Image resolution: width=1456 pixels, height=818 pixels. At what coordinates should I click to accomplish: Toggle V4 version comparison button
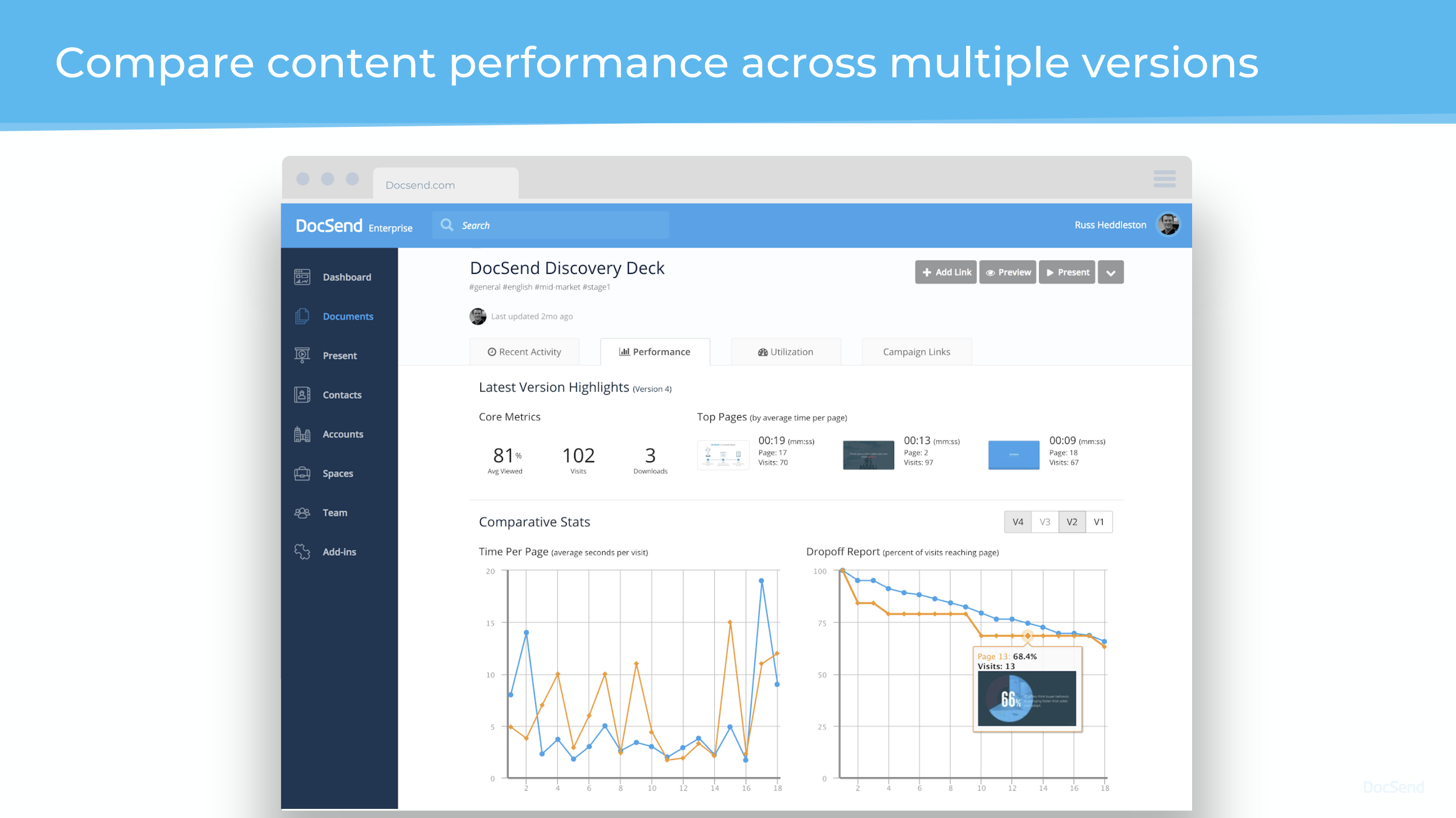[x=1017, y=521]
